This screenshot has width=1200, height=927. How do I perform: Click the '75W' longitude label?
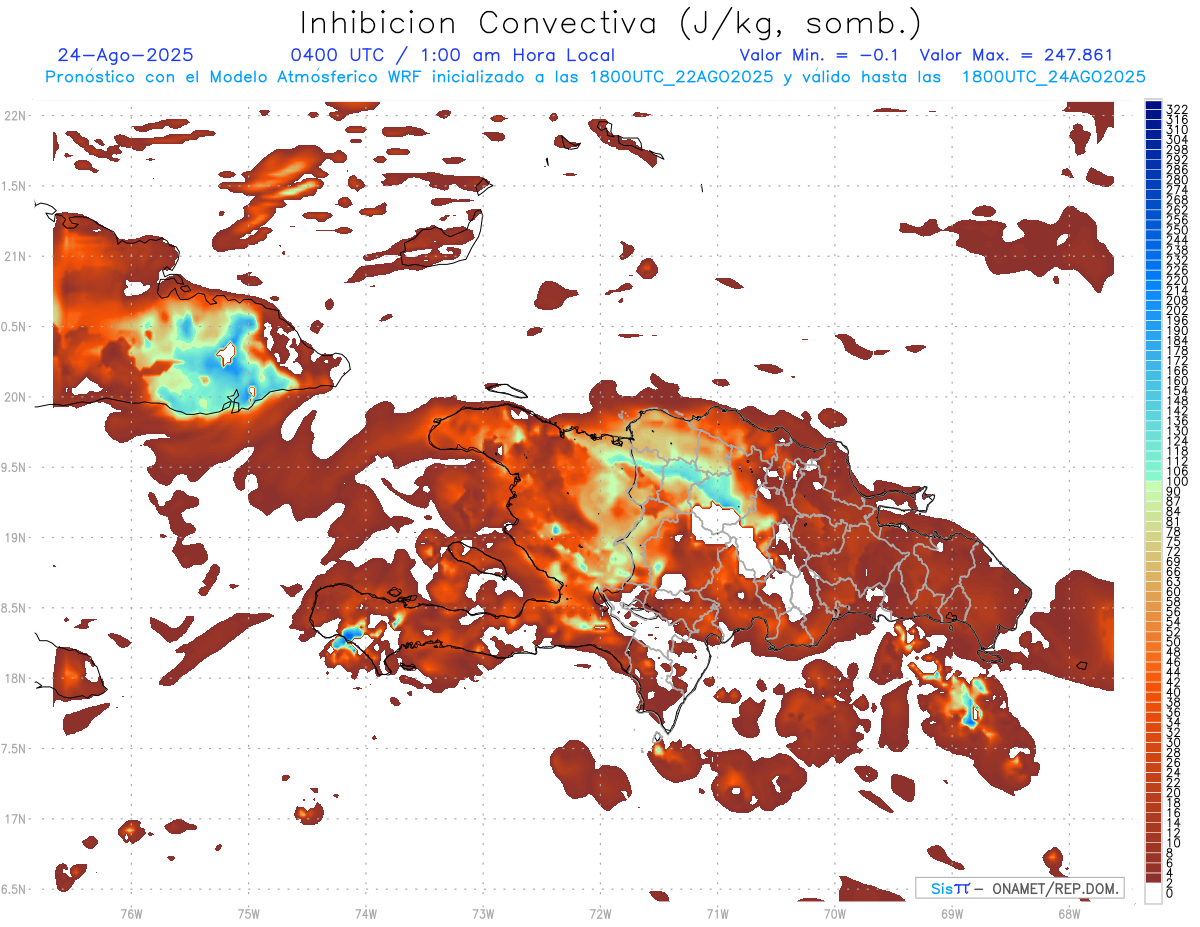pyautogui.click(x=249, y=913)
